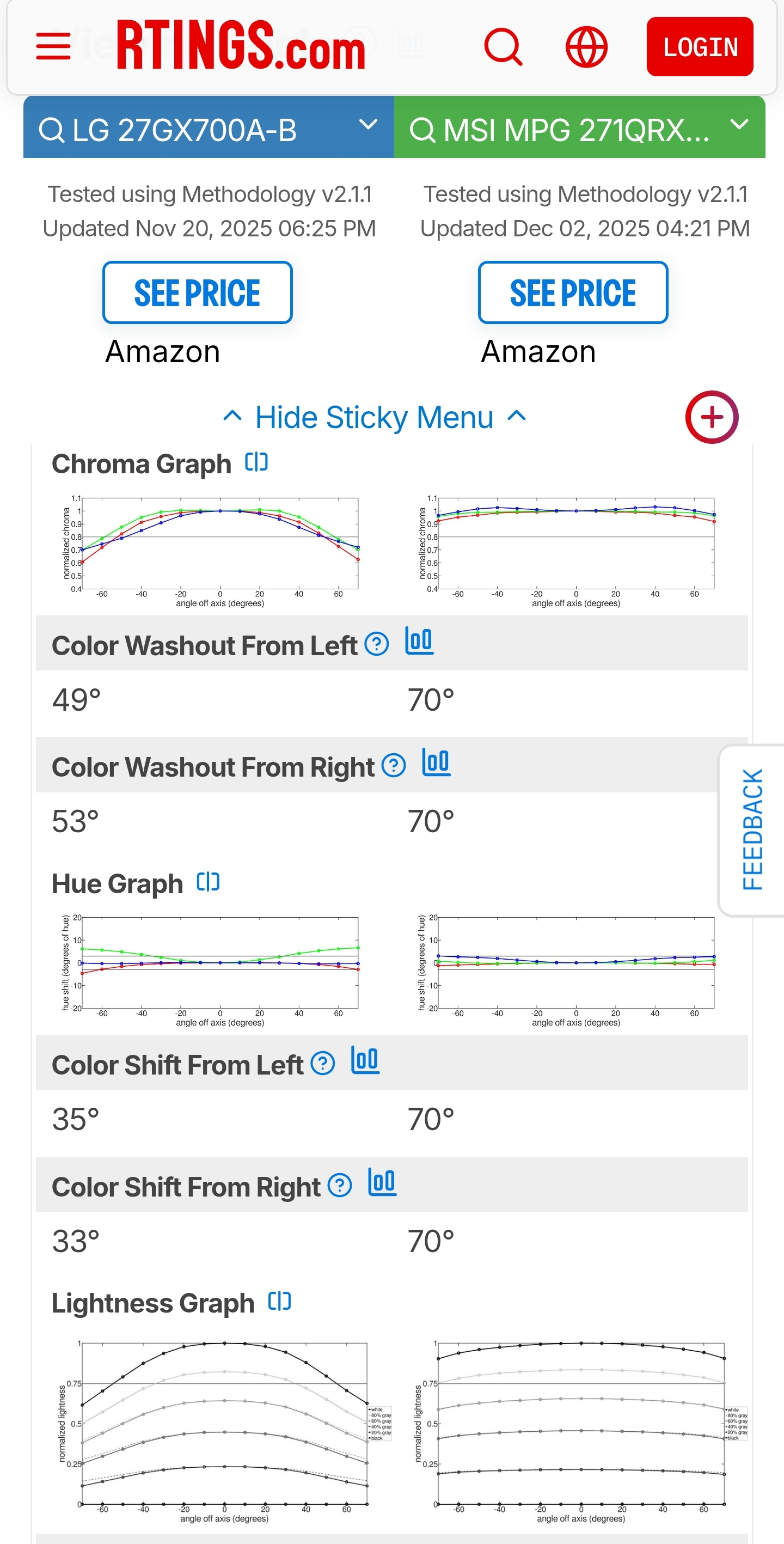Click SEE PRICE for the MSI monitor

(x=573, y=292)
